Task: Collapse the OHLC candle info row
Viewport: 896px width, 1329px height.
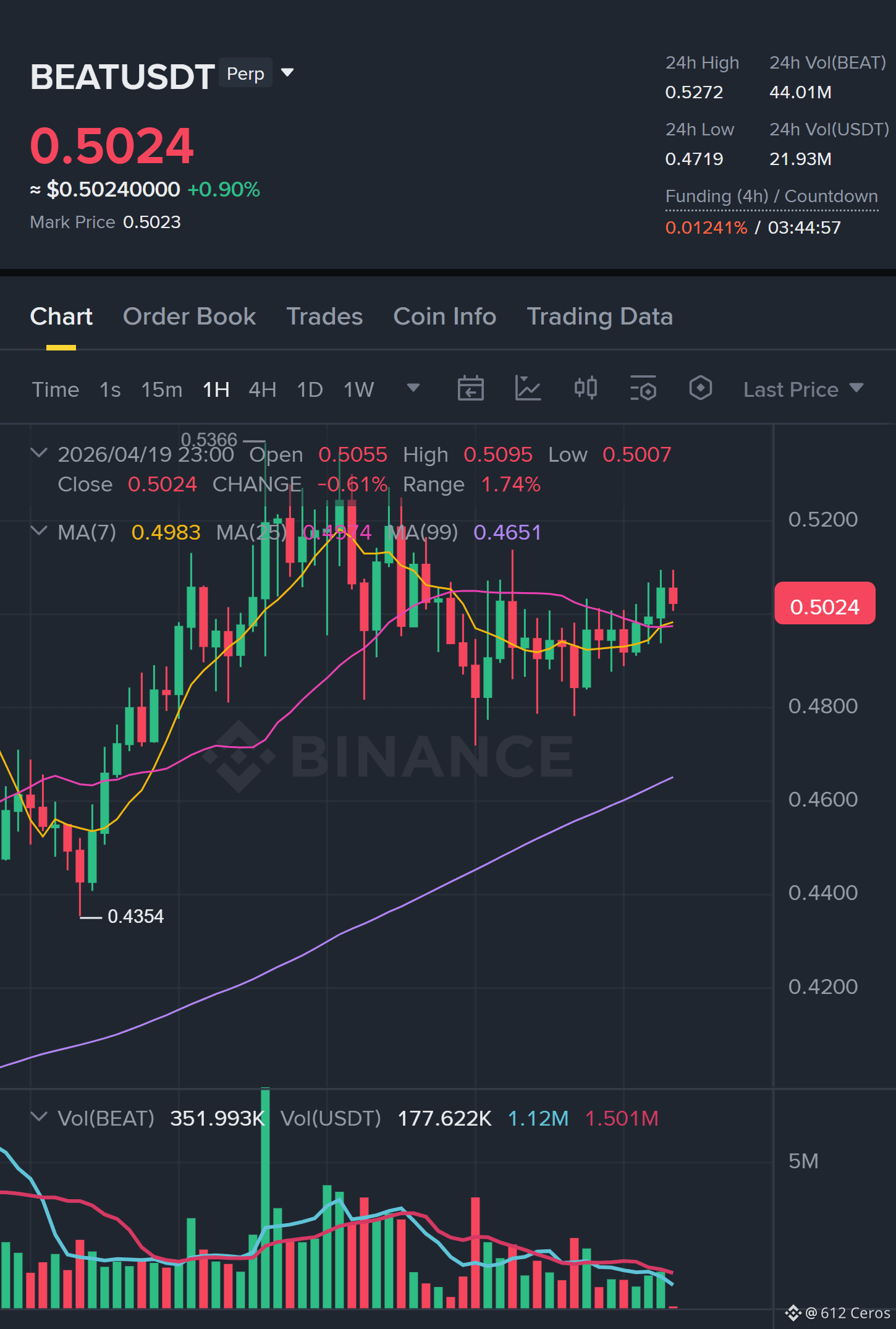Action: click(39, 453)
